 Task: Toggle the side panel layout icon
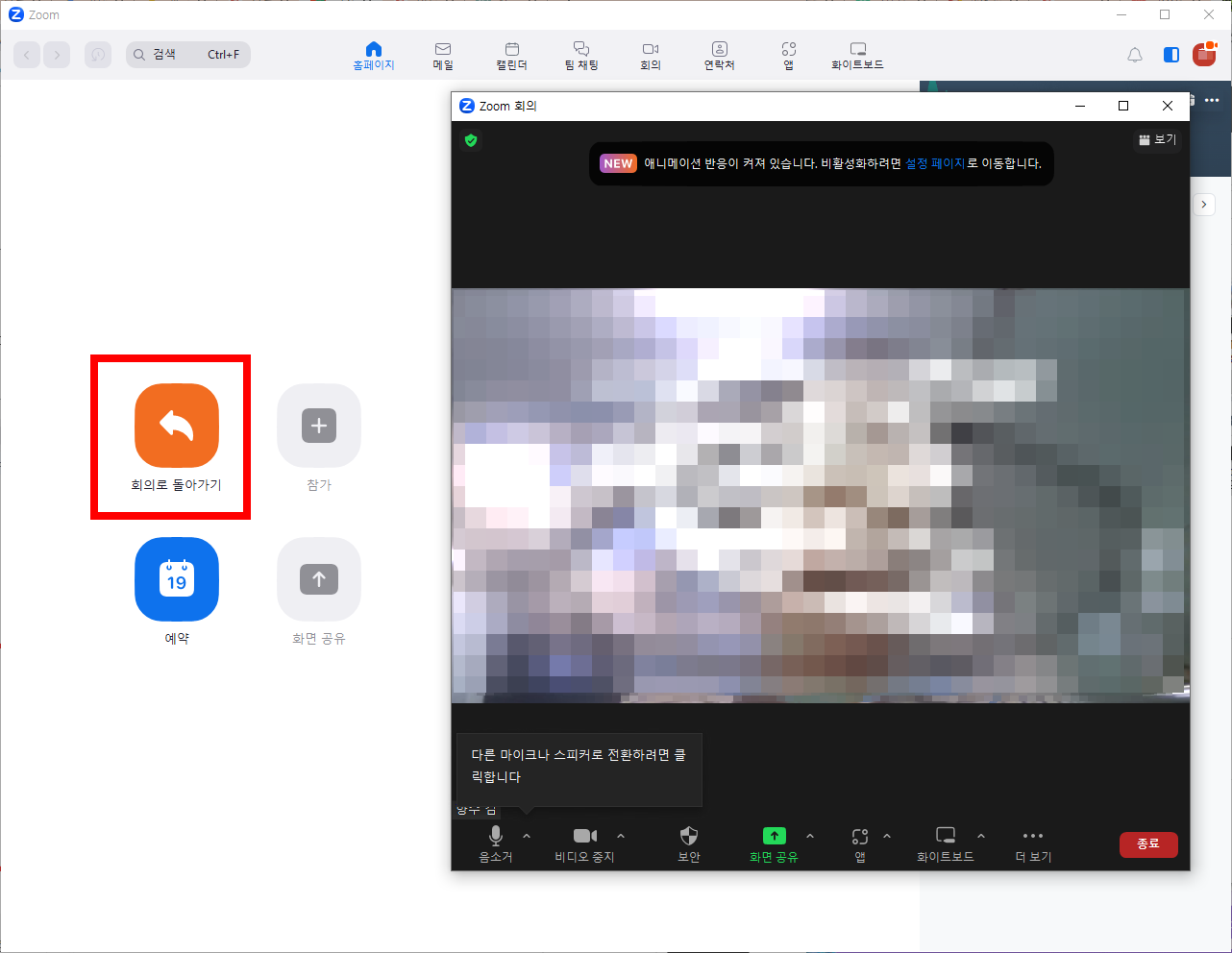pyautogui.click(x=1170, y=55)
